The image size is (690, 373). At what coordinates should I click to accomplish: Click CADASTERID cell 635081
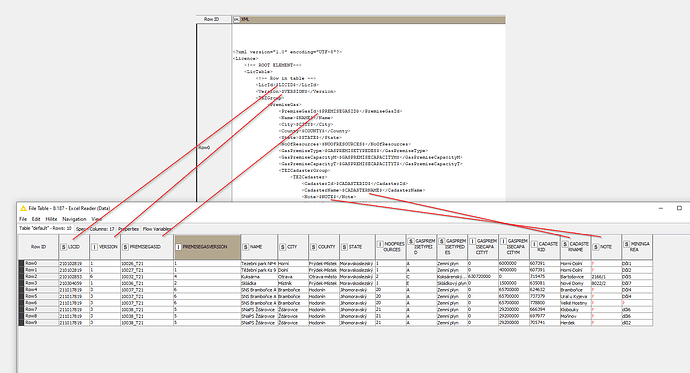[544, 283]
